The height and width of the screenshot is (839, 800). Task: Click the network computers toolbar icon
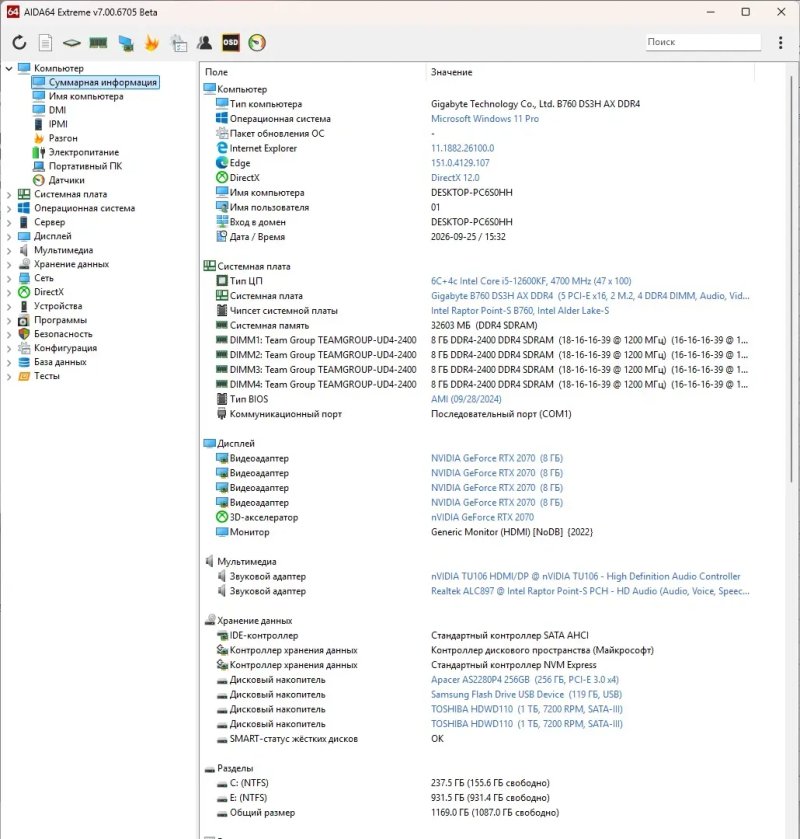[126, 43]
